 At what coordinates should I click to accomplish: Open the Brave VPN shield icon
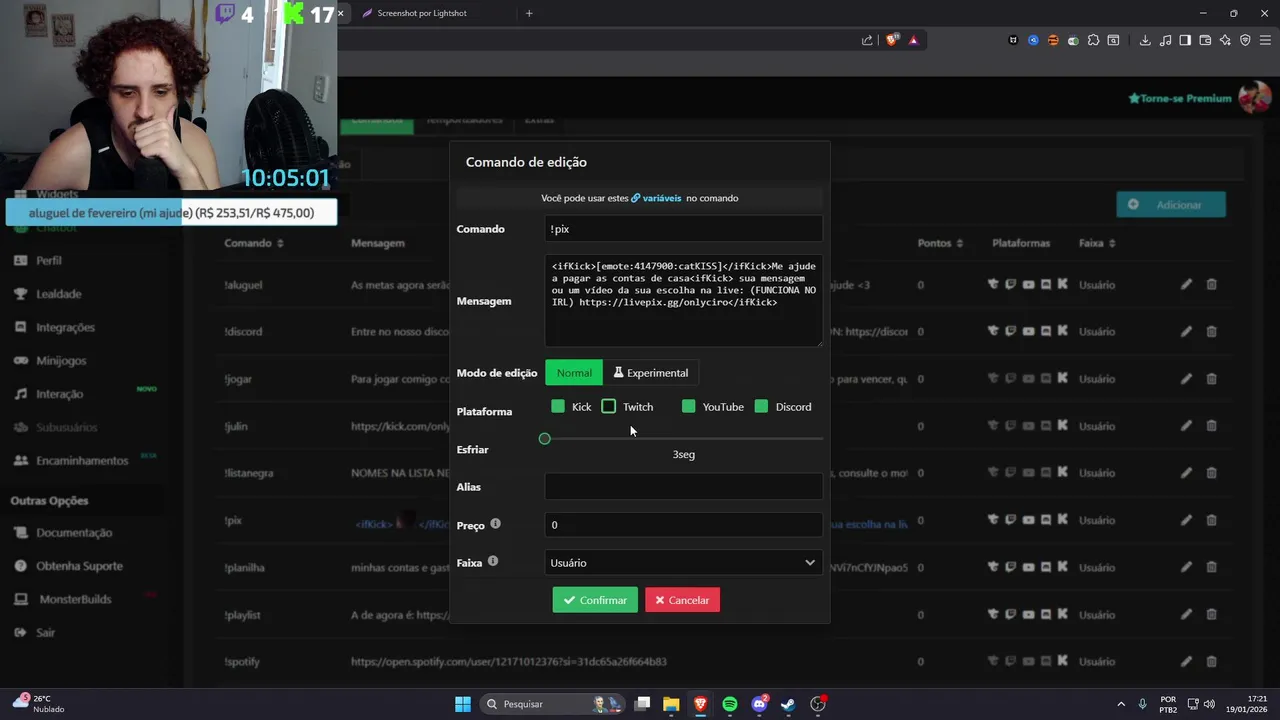(x=1245, y=40)
